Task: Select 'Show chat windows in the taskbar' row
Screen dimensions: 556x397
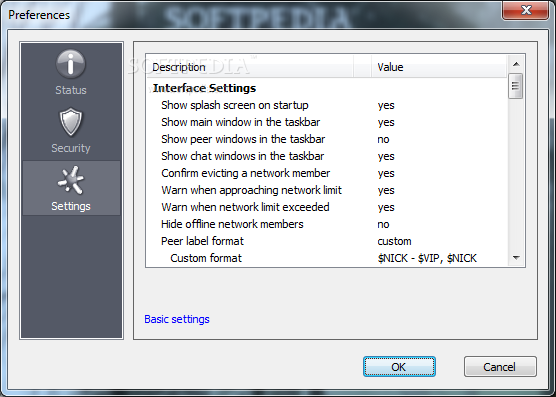Action: 326,156
